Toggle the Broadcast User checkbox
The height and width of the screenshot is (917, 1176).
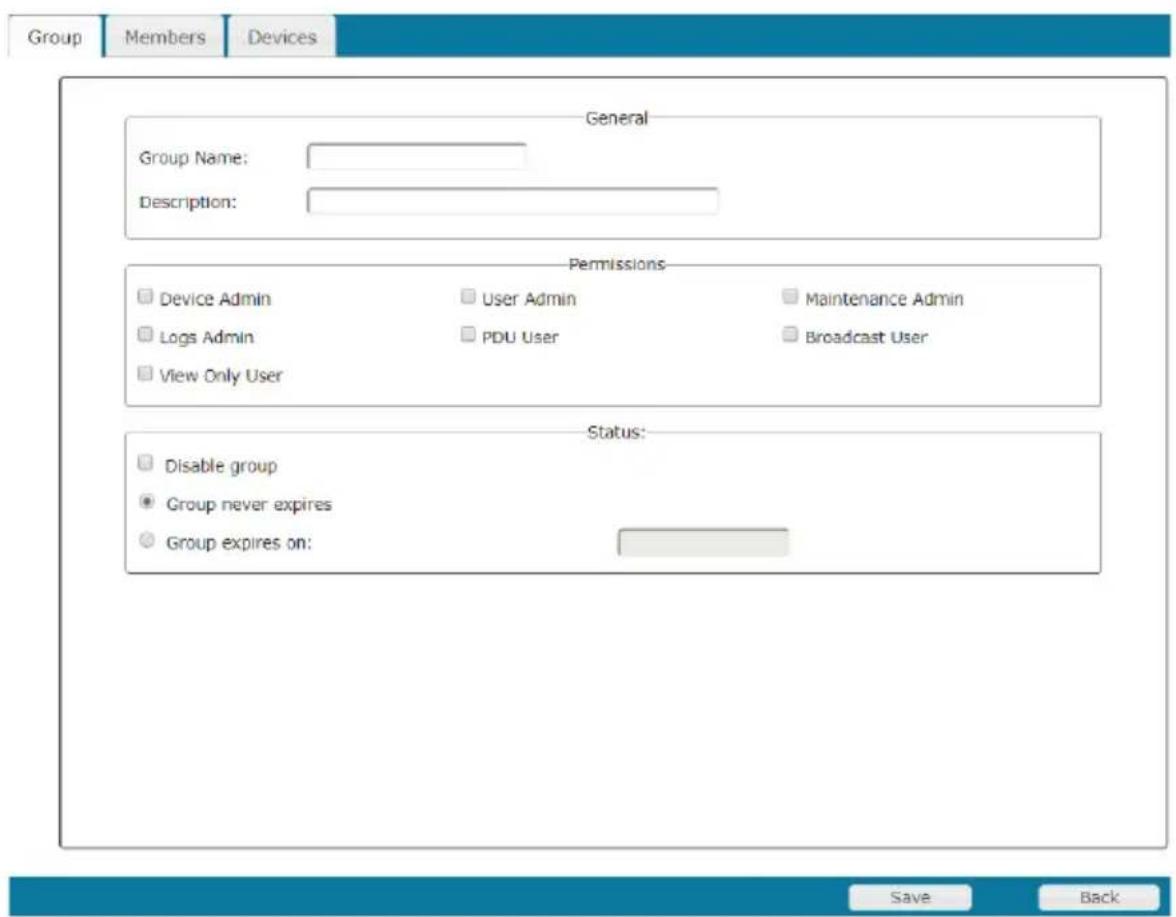(x=790, y=334)
